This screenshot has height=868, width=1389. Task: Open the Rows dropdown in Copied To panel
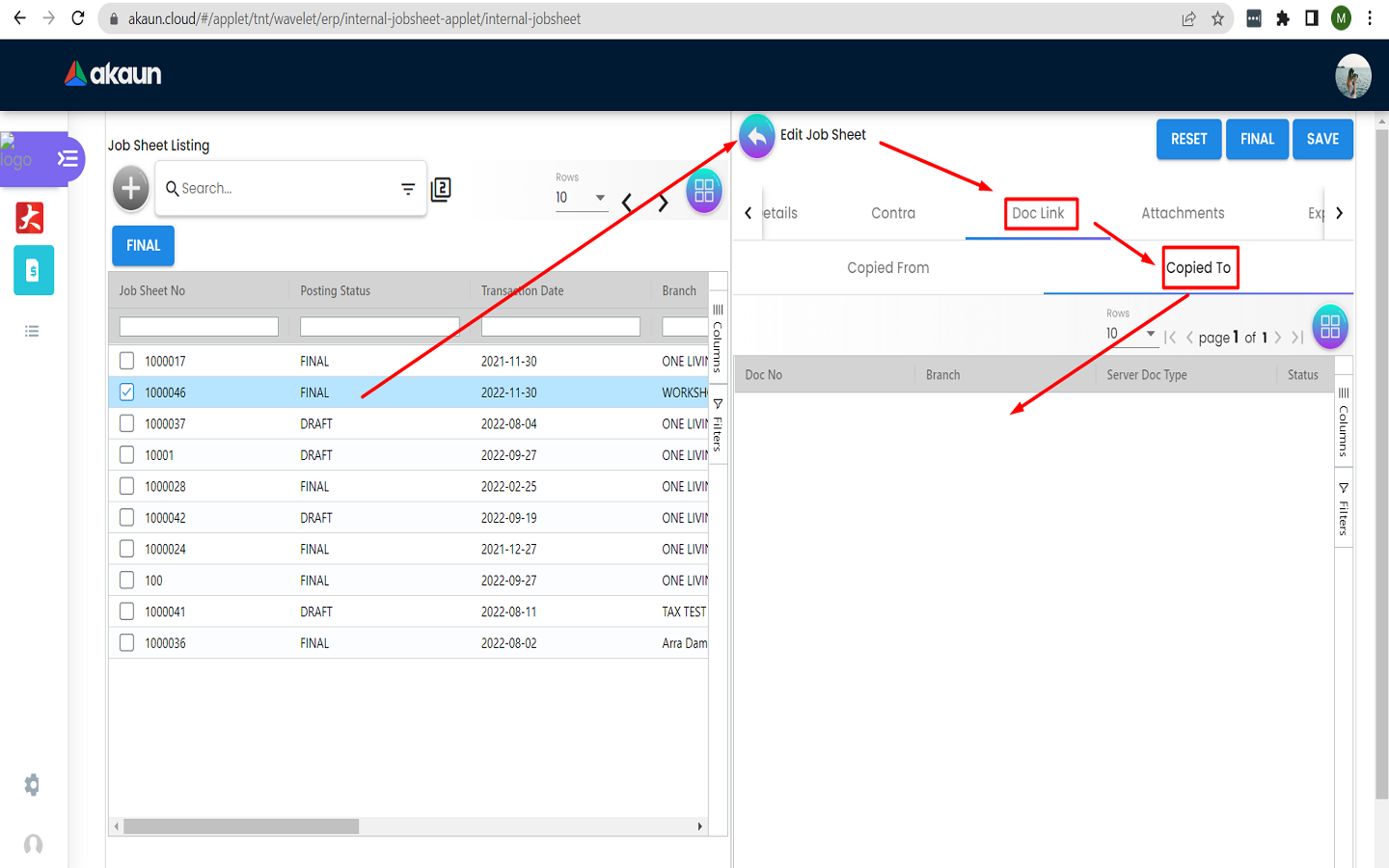(x=1130, y=334)
